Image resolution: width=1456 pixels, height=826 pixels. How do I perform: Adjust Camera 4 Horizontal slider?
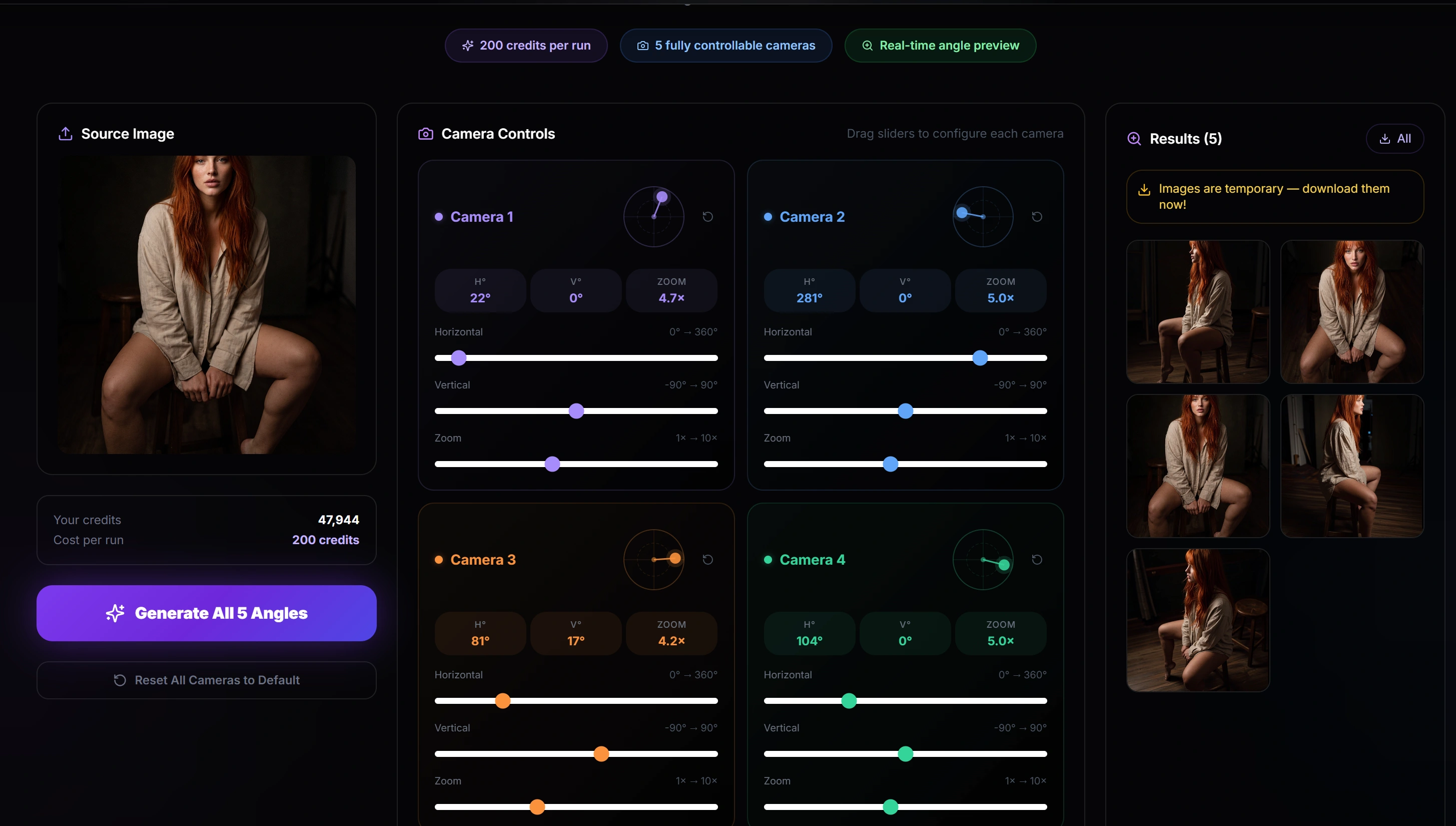[x=906, y=701]
